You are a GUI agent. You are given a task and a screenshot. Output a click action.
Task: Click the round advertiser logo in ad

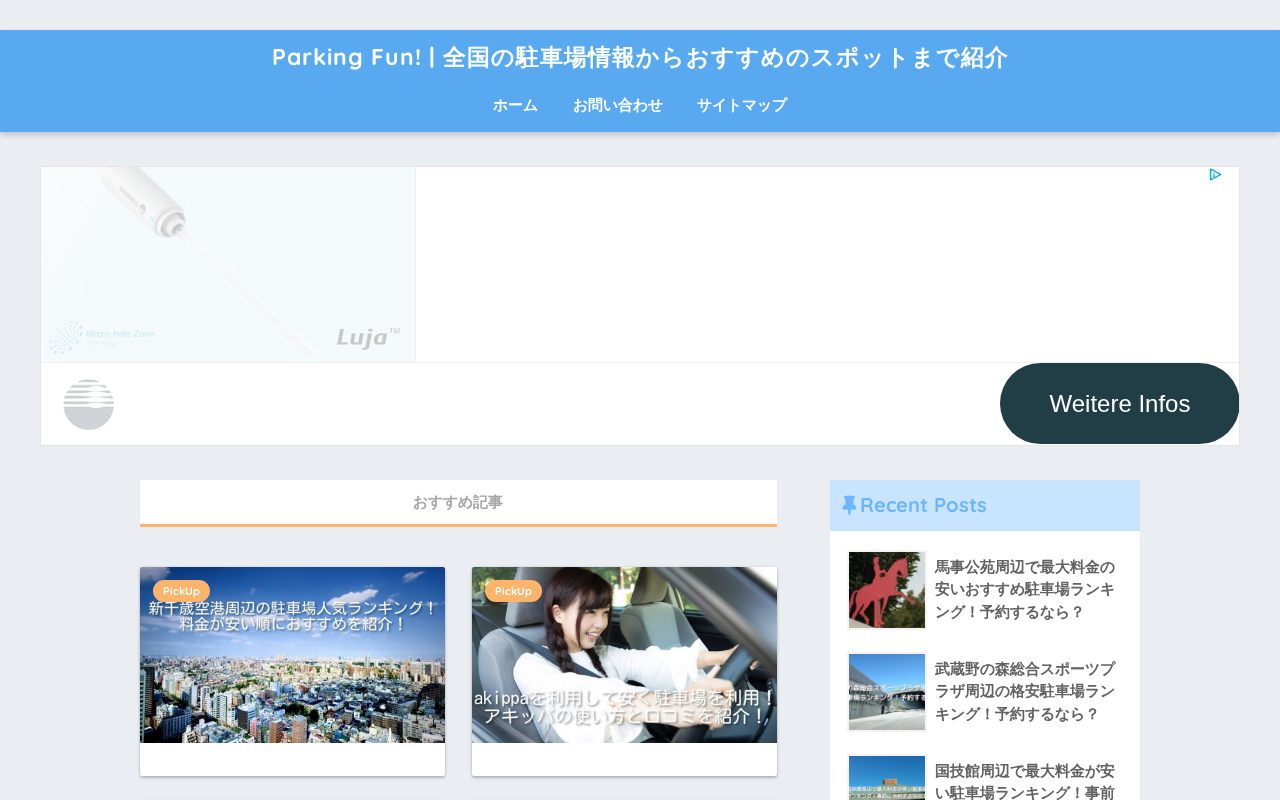pyautogui.click(x=88, y=404)
